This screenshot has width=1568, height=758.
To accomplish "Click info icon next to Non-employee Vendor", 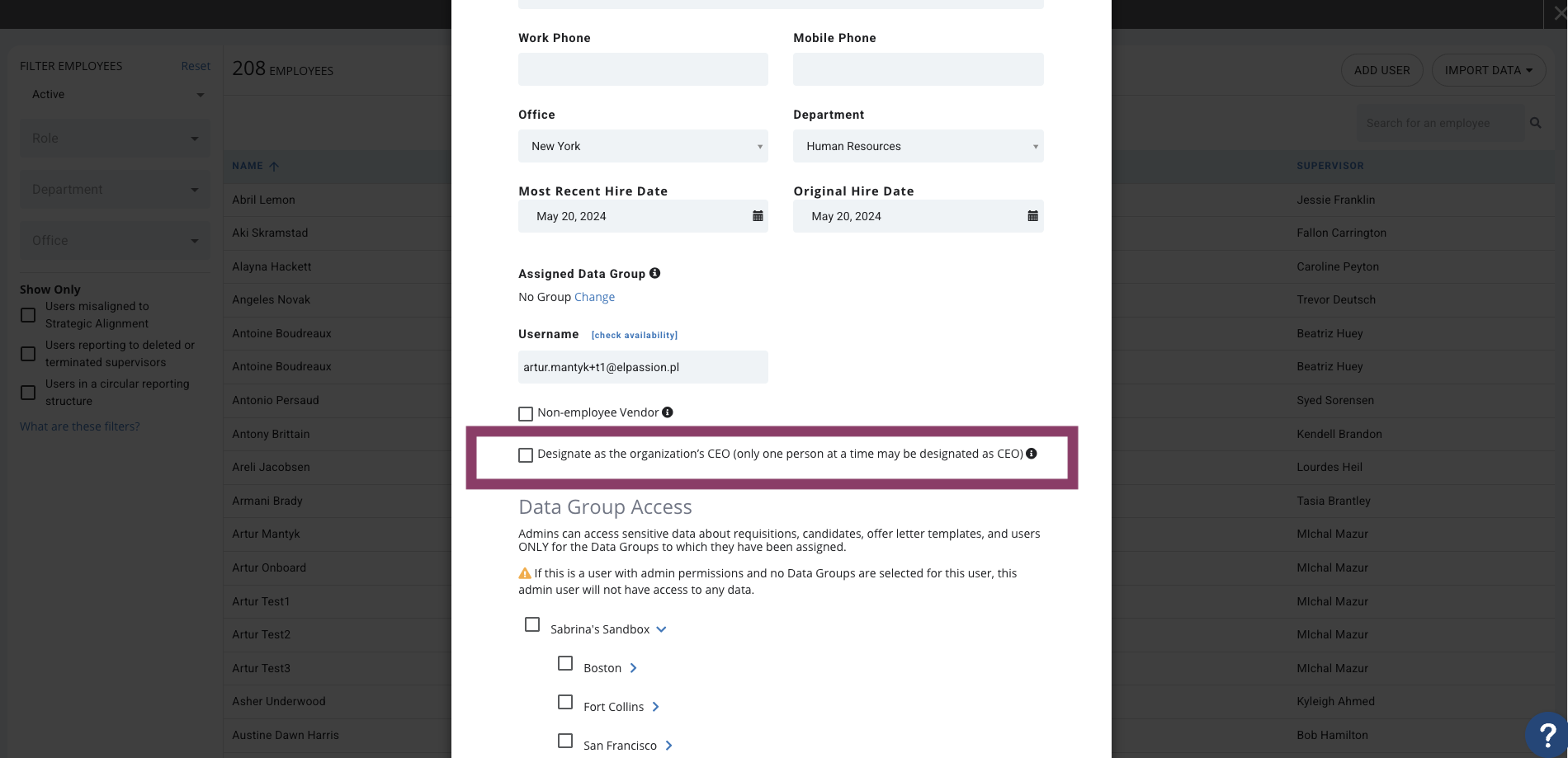I will pos(668,412).
